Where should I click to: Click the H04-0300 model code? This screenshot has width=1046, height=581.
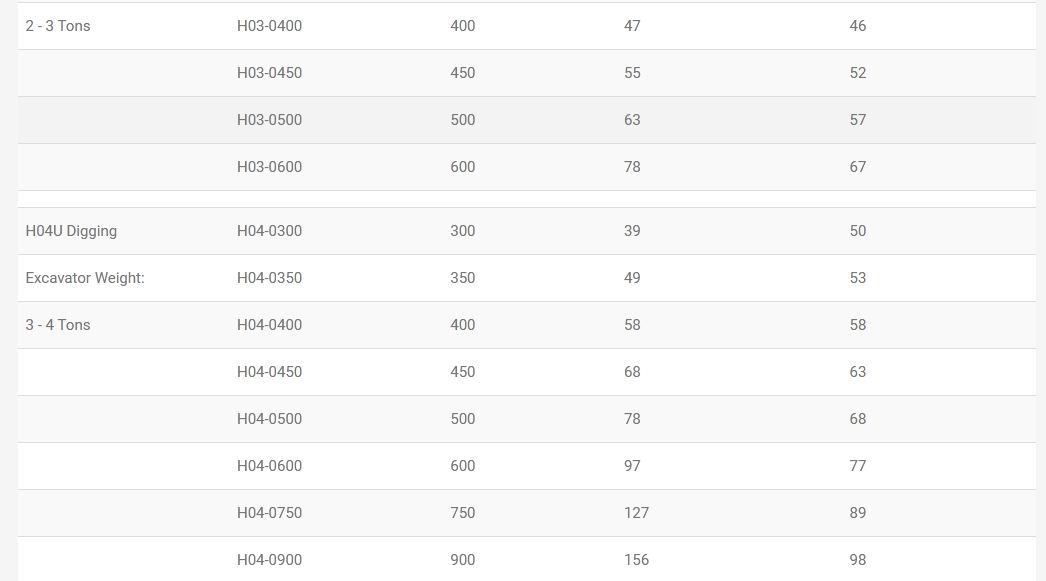coord(269,231)
